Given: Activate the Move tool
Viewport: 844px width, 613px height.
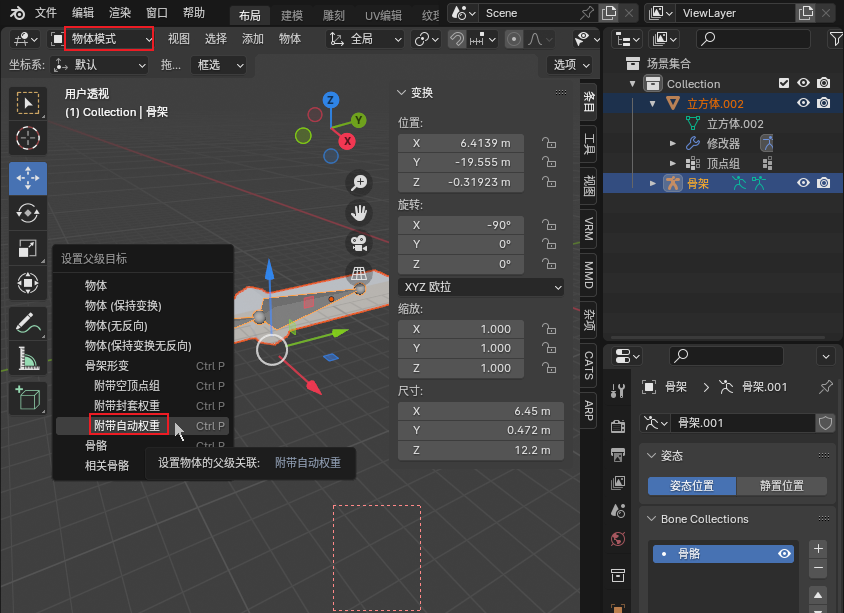Looking at the screenshot, I should pyautogui.click(x=28, y=177).
